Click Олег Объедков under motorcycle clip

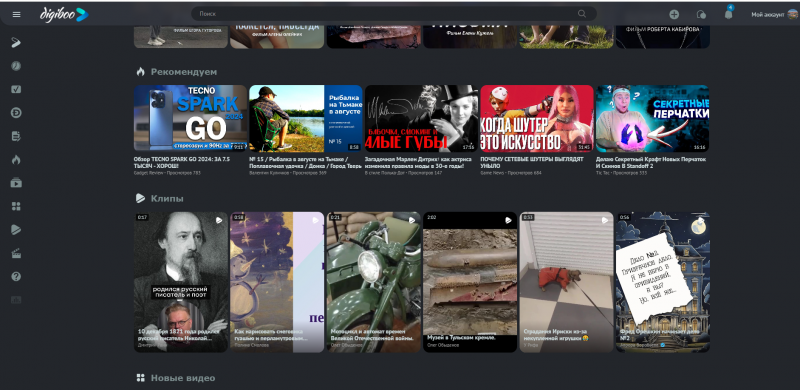pyautogui.click(x=347, y=346)
